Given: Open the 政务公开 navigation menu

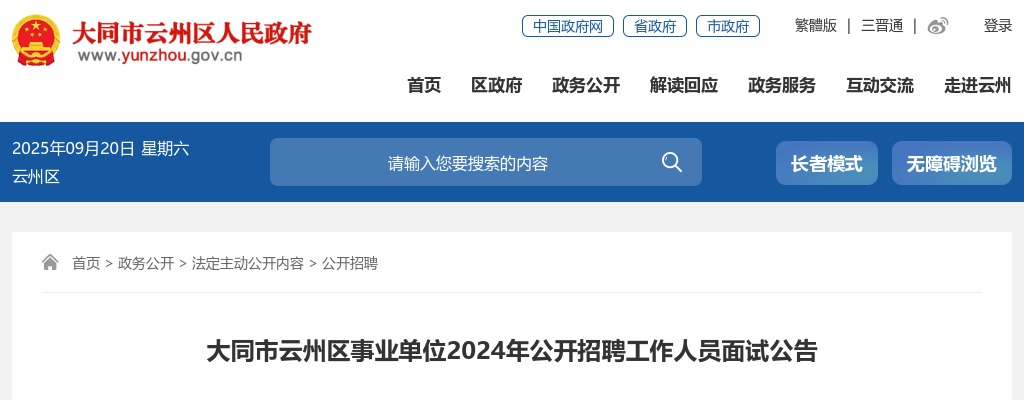Looking at the screenshot, I should pos(586,85).
